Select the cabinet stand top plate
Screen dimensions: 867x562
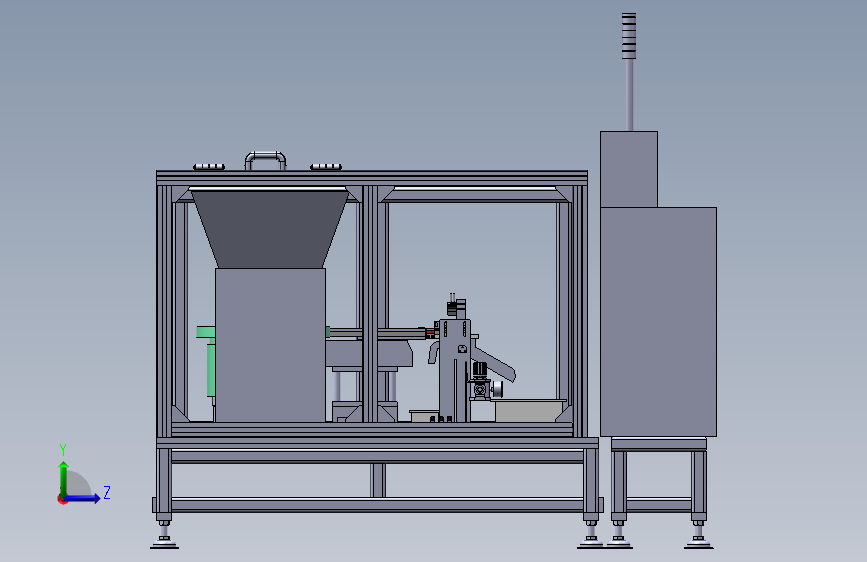click(659, 443)
